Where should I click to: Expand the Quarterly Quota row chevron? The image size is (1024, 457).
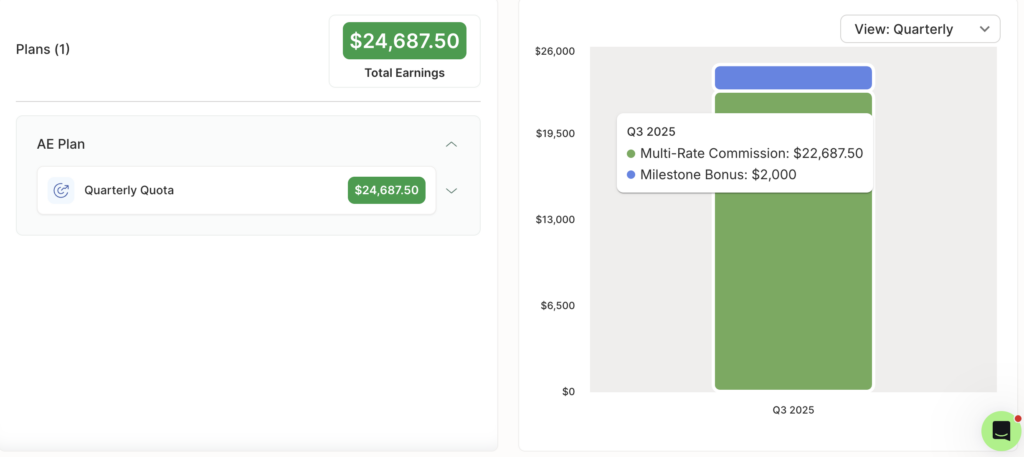coord(451,191)
